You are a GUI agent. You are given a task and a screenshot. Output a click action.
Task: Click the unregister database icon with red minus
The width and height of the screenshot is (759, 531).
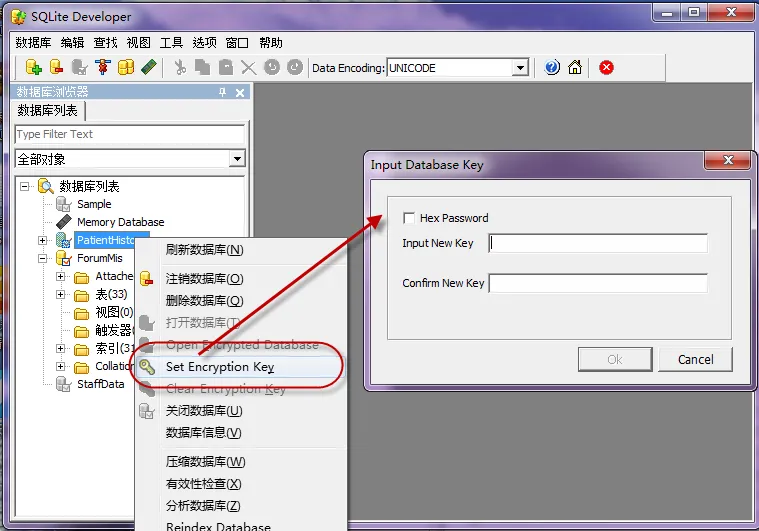[56, 67]
